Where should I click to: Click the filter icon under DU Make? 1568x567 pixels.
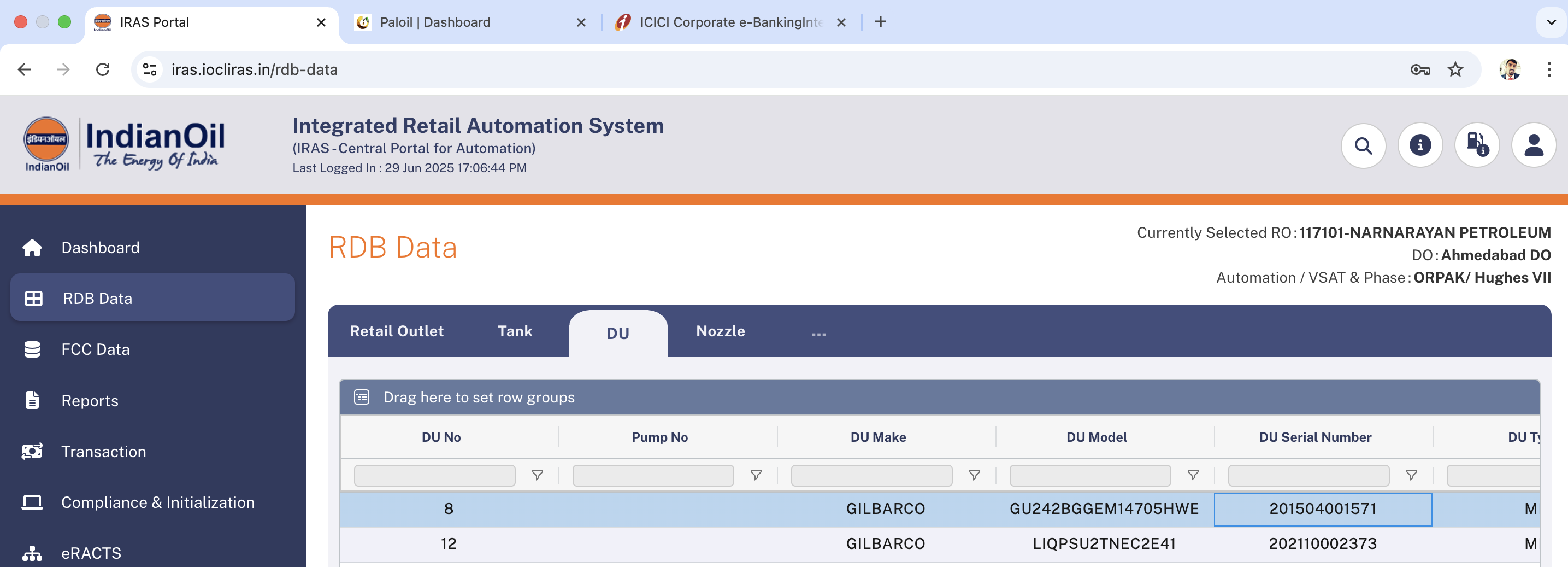tap(974, 475)
